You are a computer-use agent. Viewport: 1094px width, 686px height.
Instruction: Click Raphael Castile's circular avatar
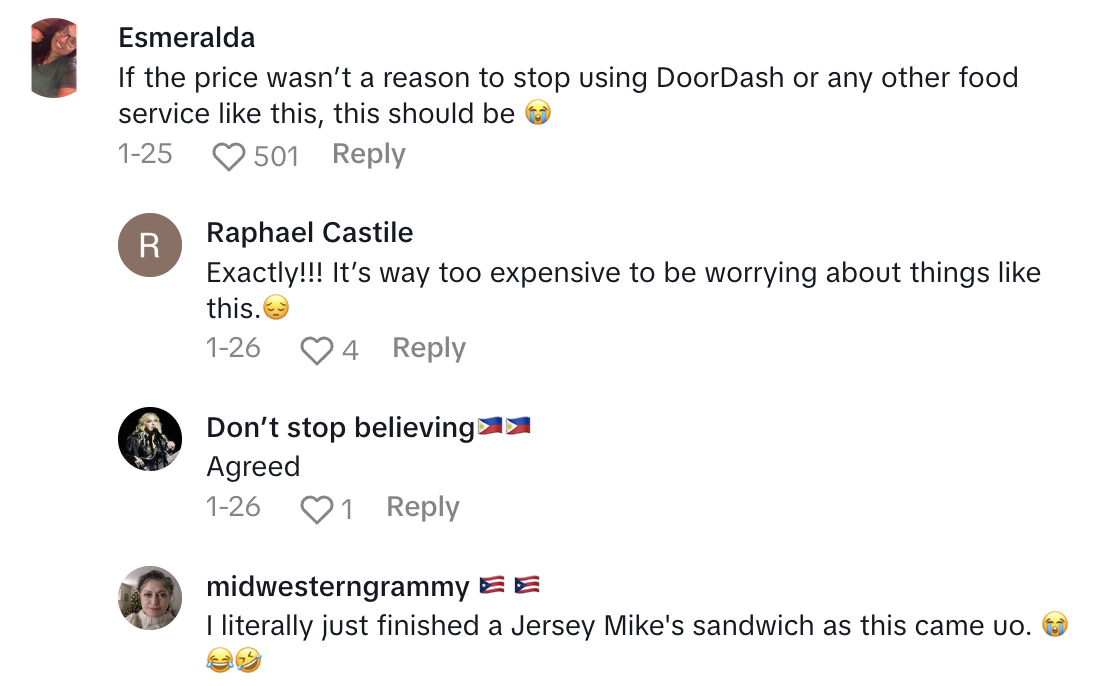(150, 244)
